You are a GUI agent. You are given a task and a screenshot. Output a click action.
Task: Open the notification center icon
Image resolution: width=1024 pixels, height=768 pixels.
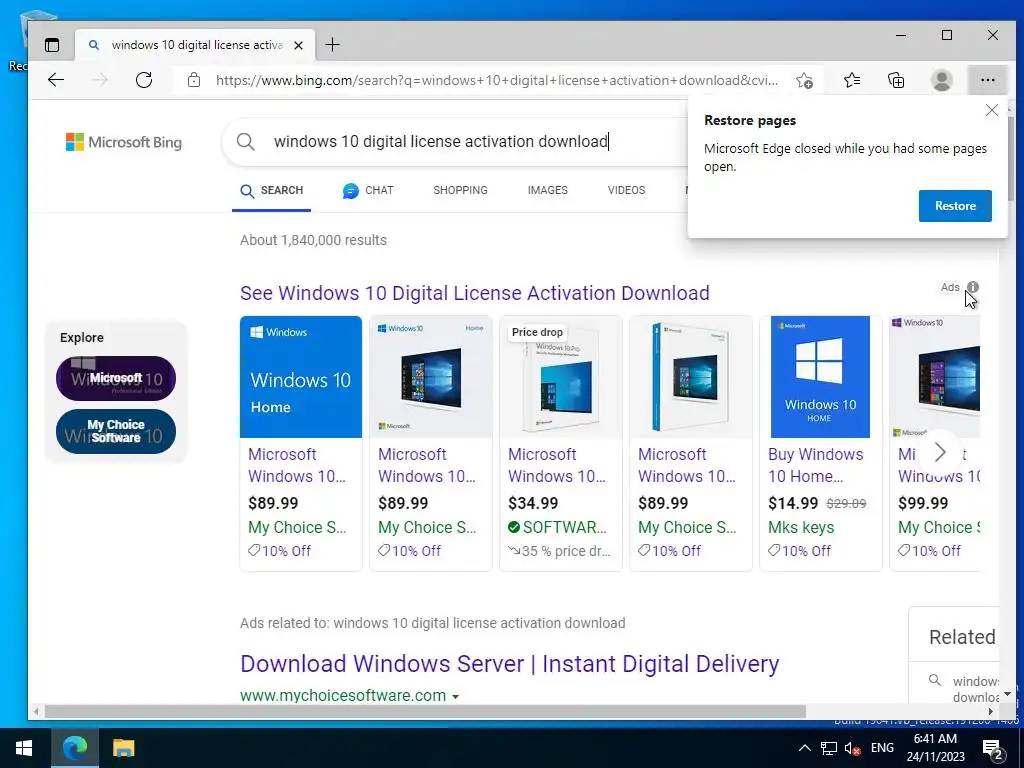coord(992,748)
